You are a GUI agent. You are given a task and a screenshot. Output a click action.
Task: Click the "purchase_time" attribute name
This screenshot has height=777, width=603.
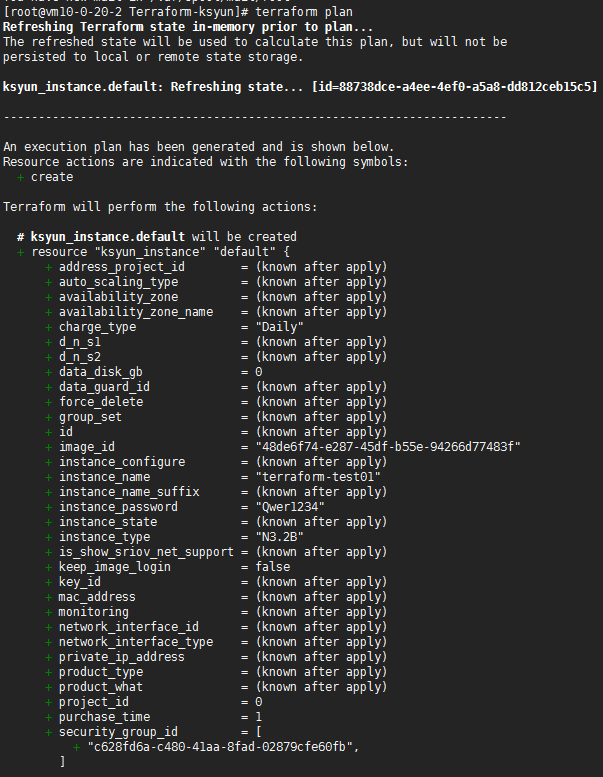[x=104, y=717]
